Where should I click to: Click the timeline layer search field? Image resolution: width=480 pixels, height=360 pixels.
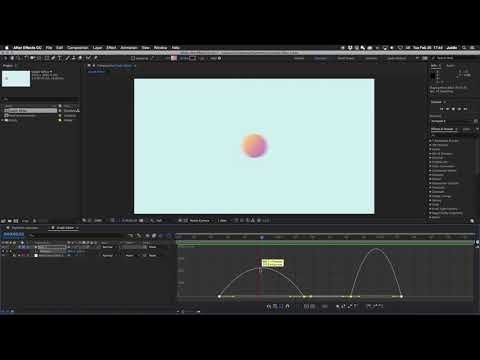(x=77, y=236)
